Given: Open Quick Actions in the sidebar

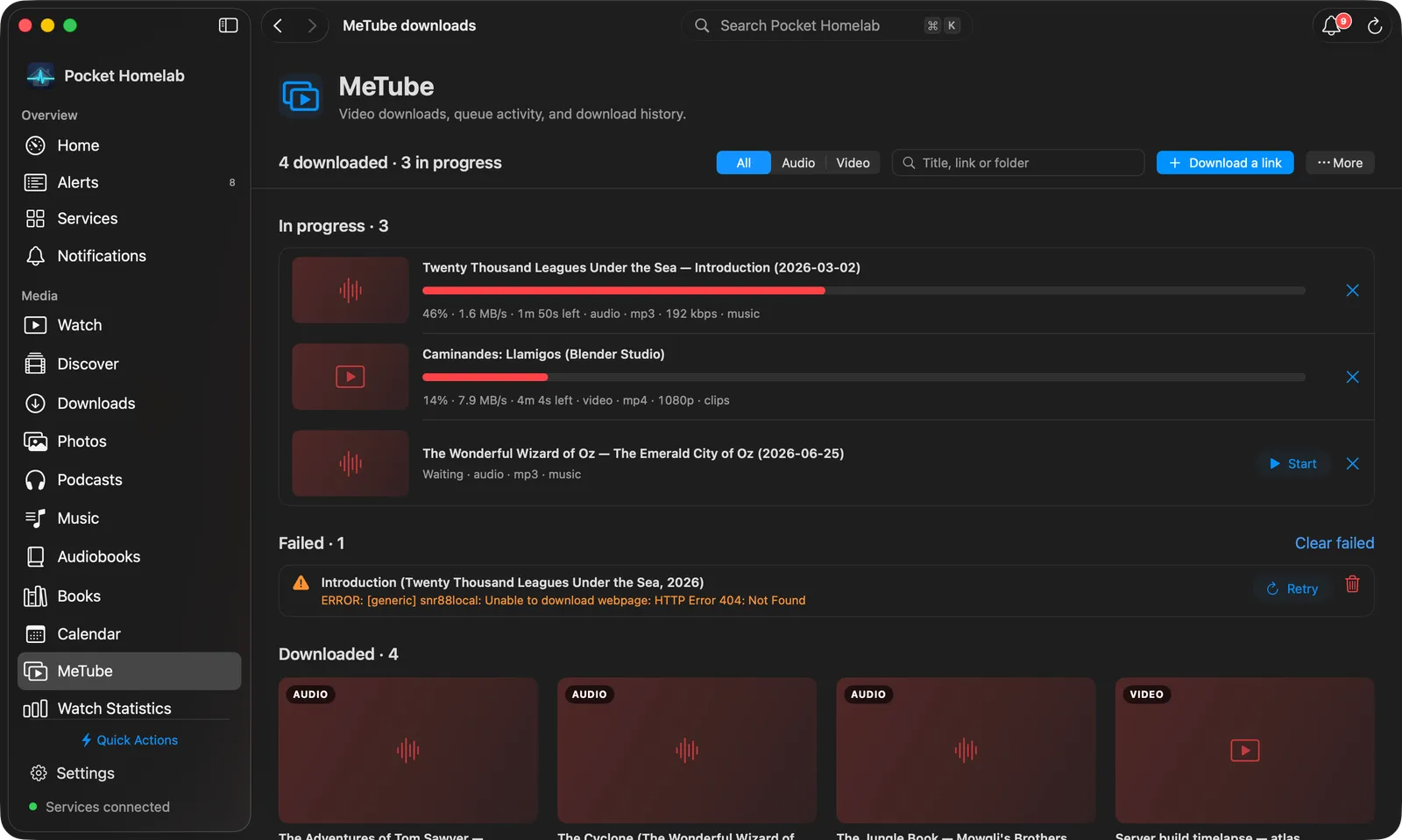Looking at the screenshot, I should [130, 740].
